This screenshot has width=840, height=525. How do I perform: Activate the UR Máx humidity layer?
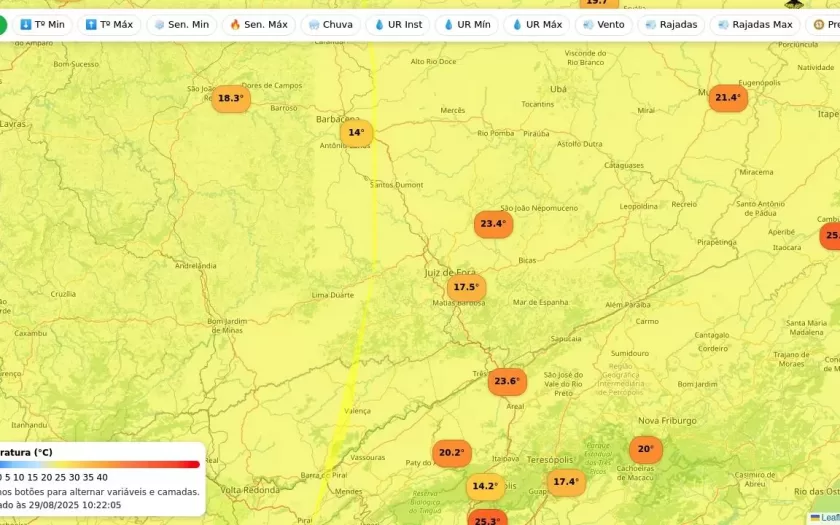click(x=536, y=25)
